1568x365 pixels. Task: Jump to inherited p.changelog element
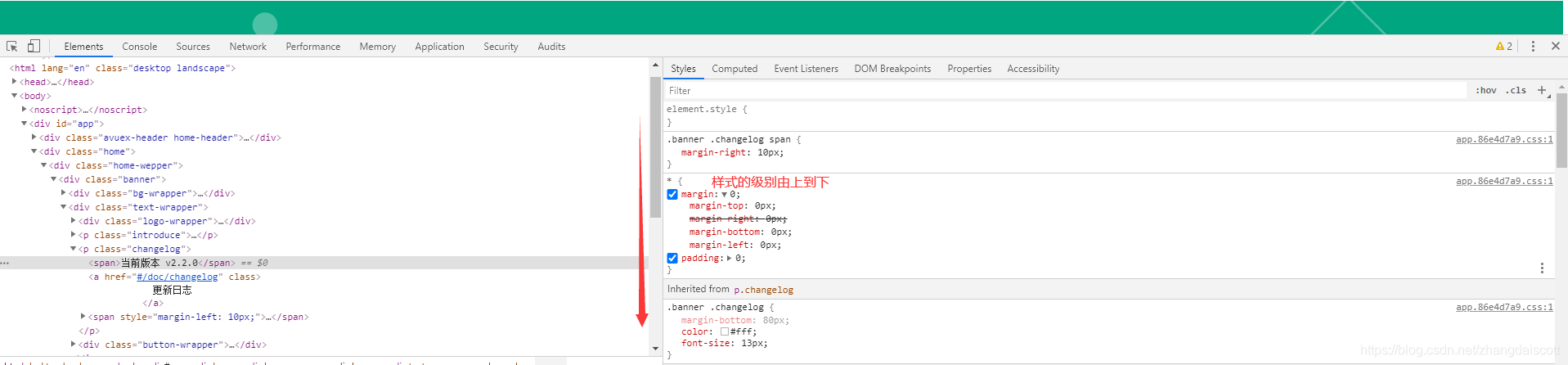point(763,290)
